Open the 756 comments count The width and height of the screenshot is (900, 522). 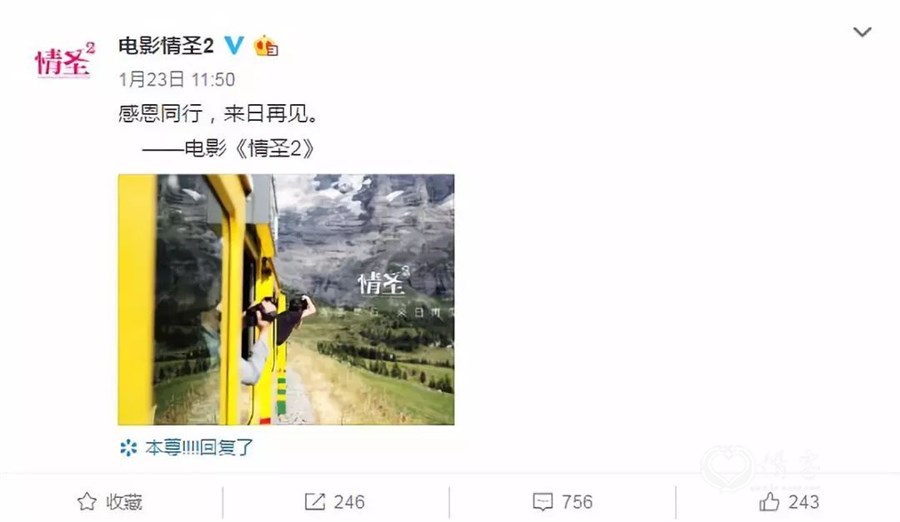(577, 502)
